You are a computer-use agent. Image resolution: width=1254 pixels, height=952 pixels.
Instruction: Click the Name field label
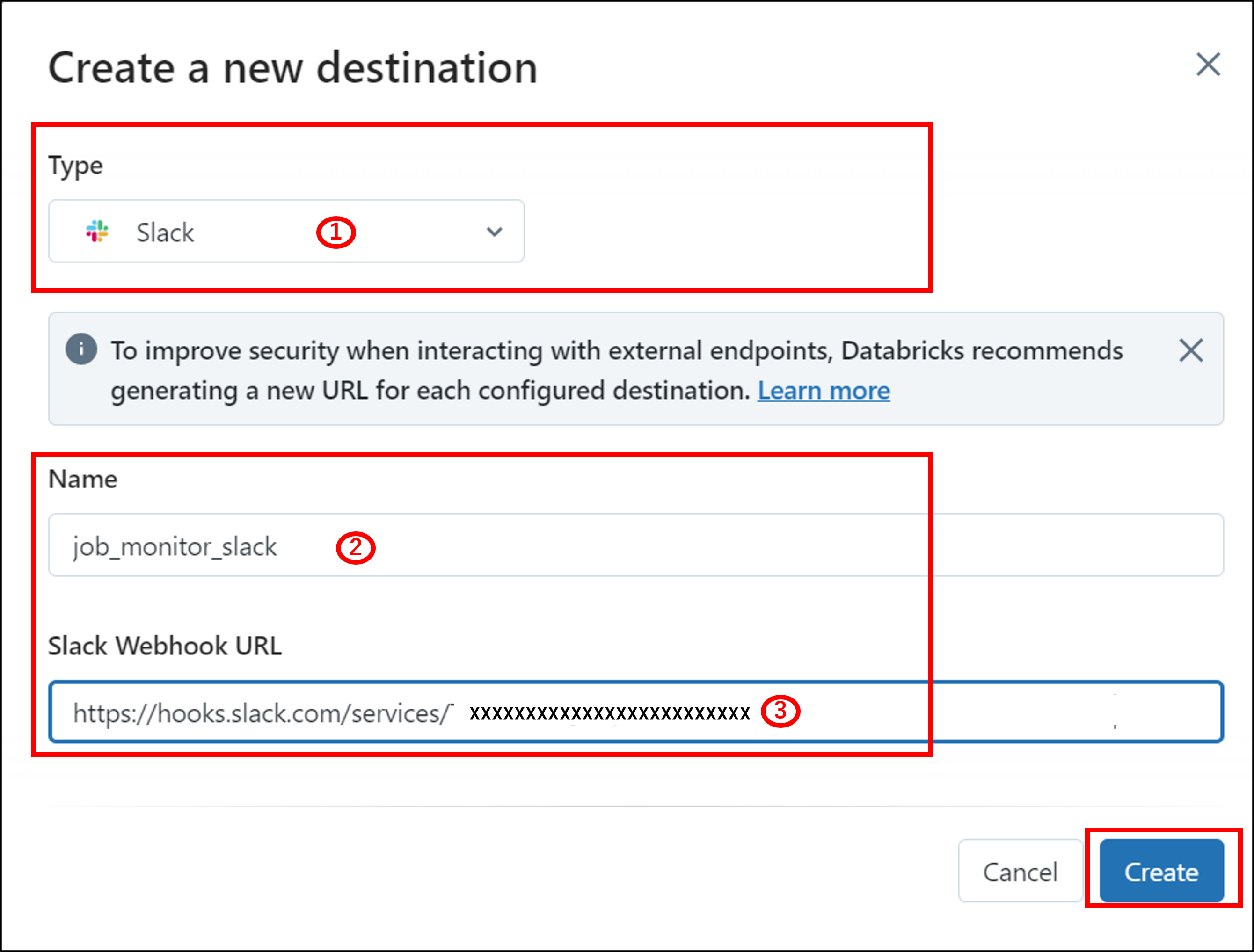83,480
